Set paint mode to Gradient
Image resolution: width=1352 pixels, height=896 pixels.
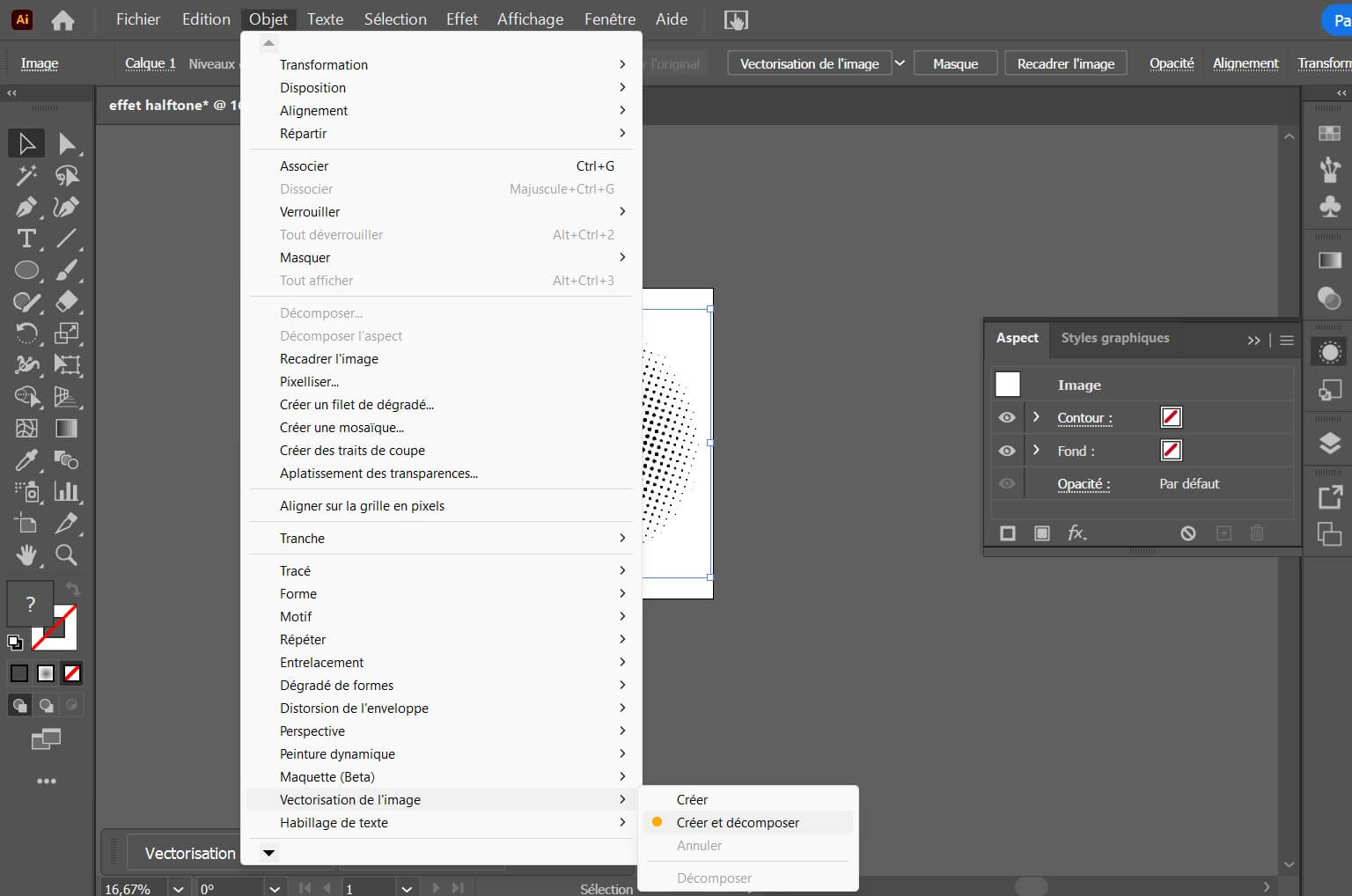pos(46,673)
